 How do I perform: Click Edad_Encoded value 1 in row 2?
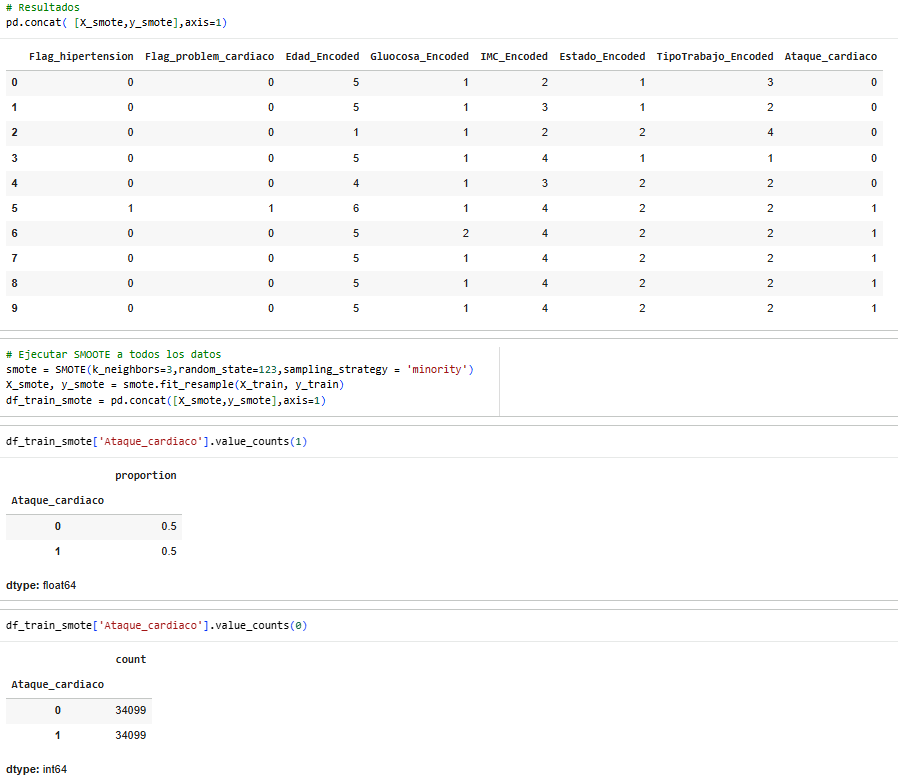[356, 132]
